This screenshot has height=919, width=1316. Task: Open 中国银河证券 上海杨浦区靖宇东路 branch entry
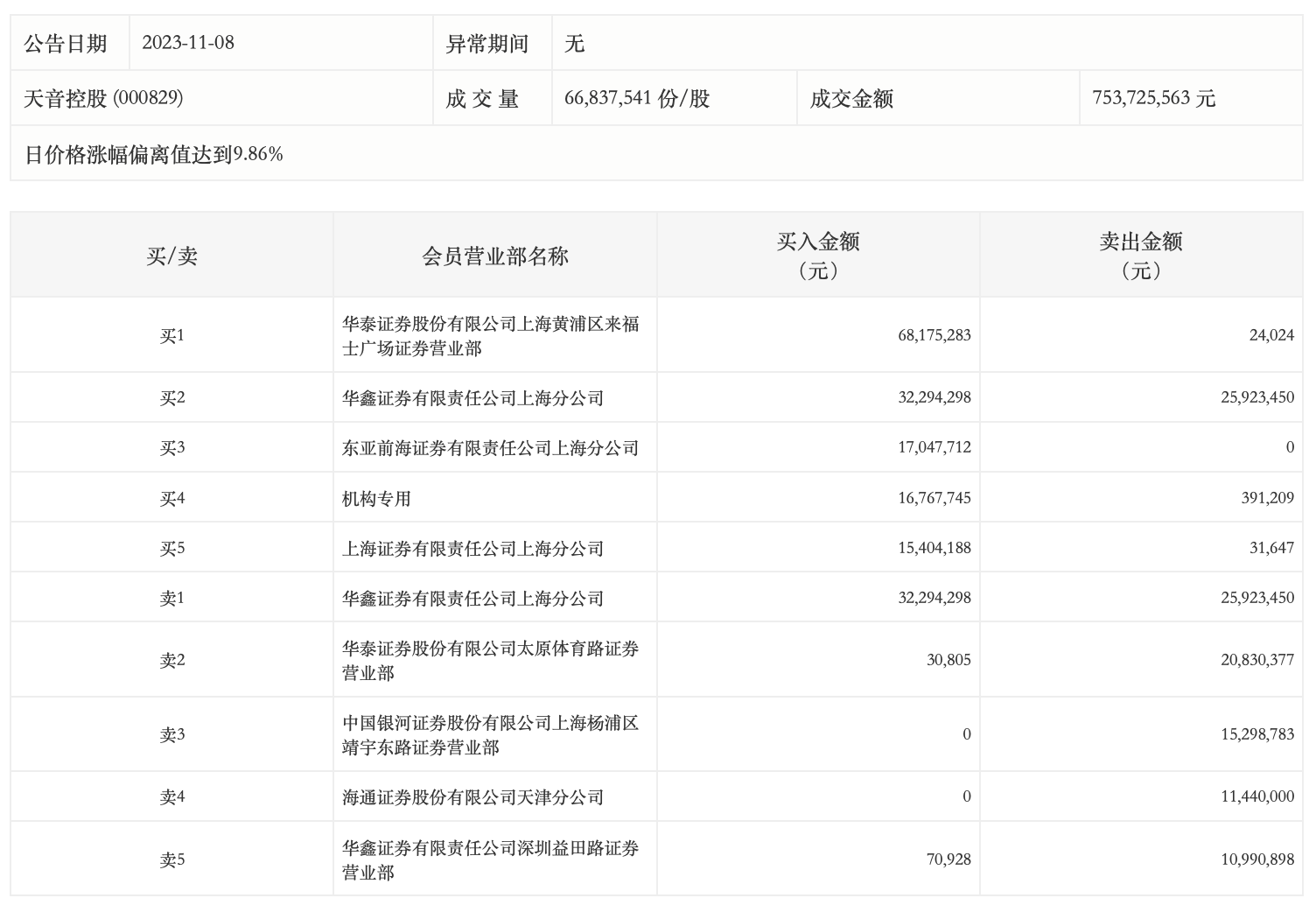tap(490, 735)
